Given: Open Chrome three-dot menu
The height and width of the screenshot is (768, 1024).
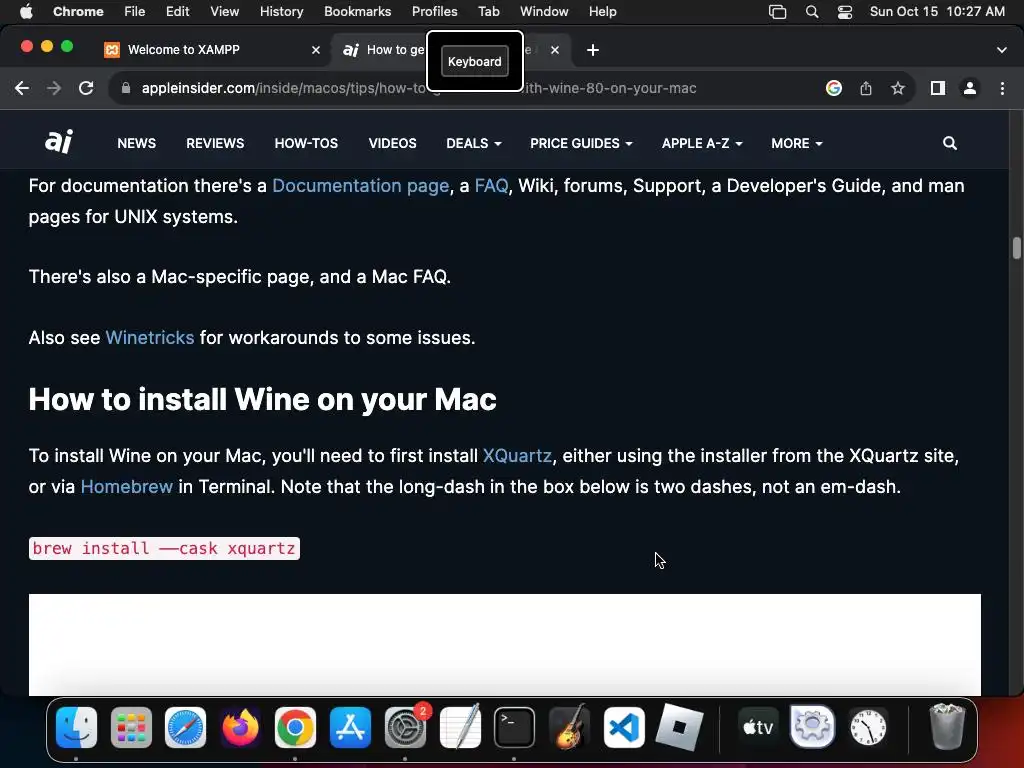Looking at the screenshot, I should pyautogui.click(x=1002, y=88).
